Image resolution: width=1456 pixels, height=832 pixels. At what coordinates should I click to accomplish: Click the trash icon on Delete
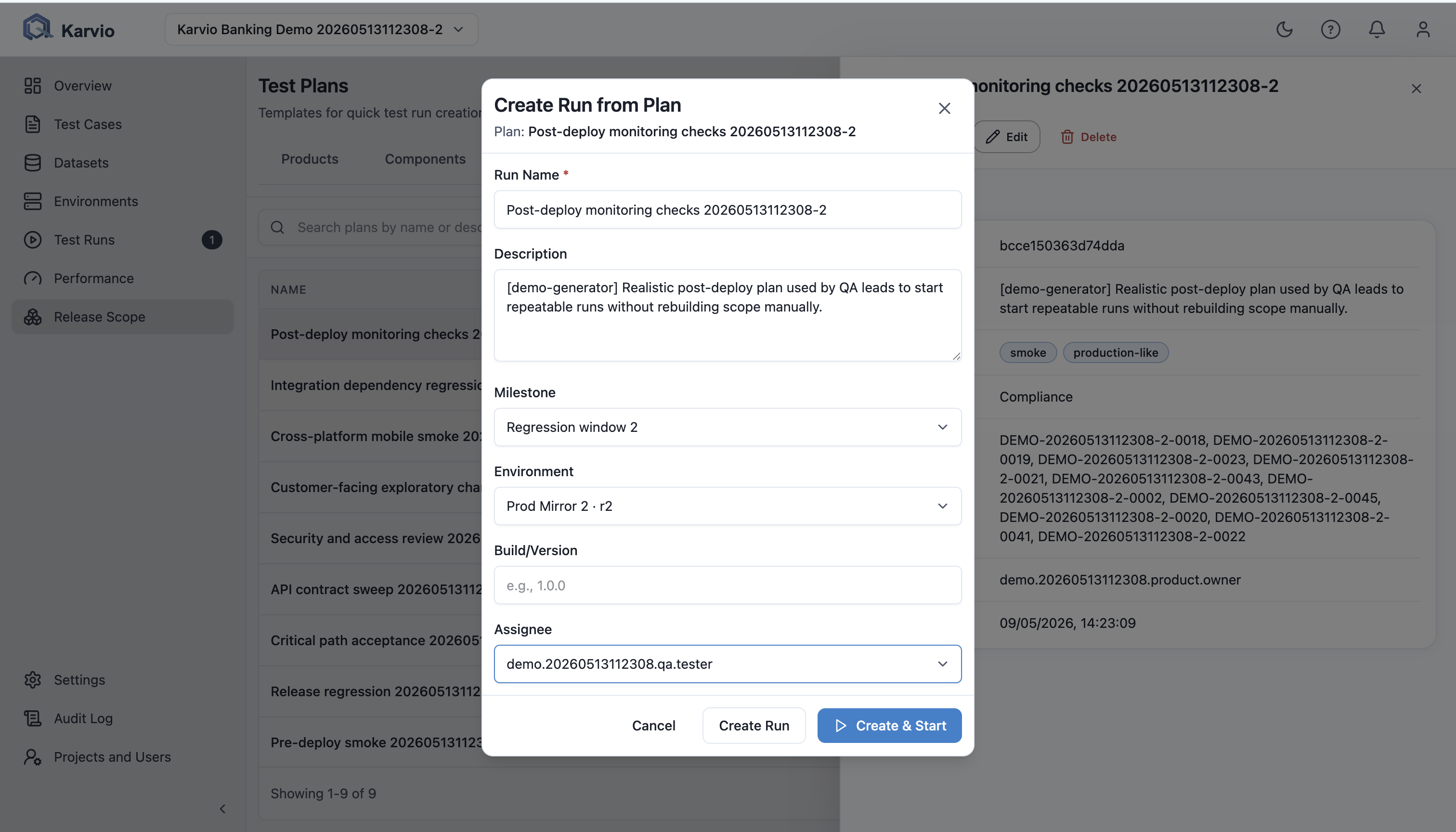(x=1067, y=137)
